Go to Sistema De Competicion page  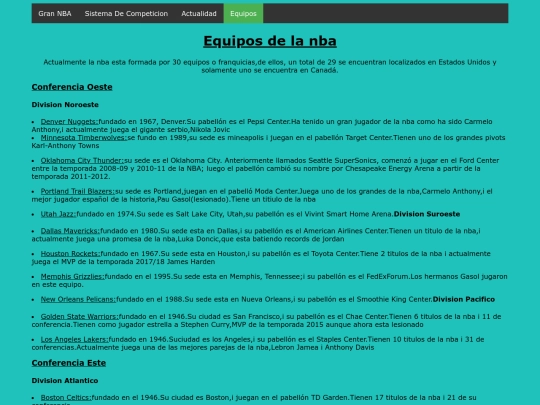[126, 13]
